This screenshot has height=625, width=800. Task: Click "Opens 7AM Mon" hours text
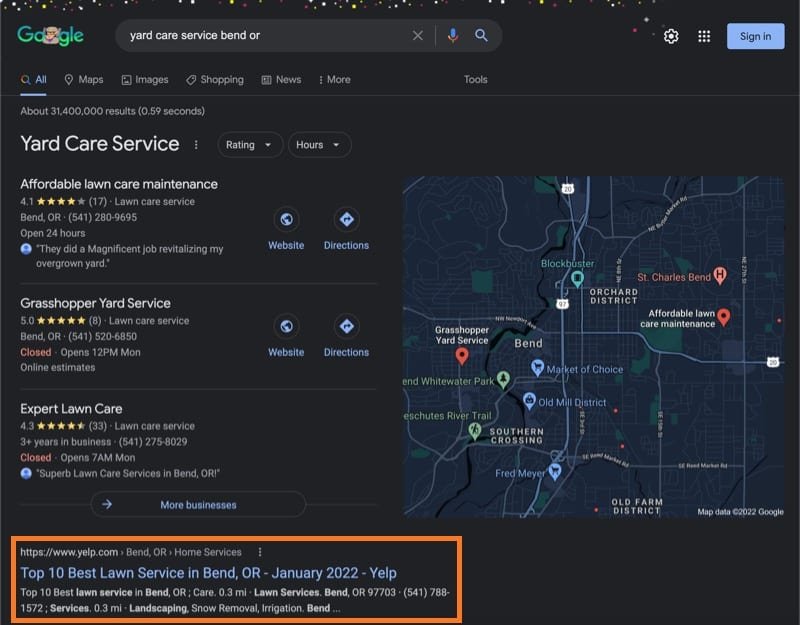(x=98, y=458)
